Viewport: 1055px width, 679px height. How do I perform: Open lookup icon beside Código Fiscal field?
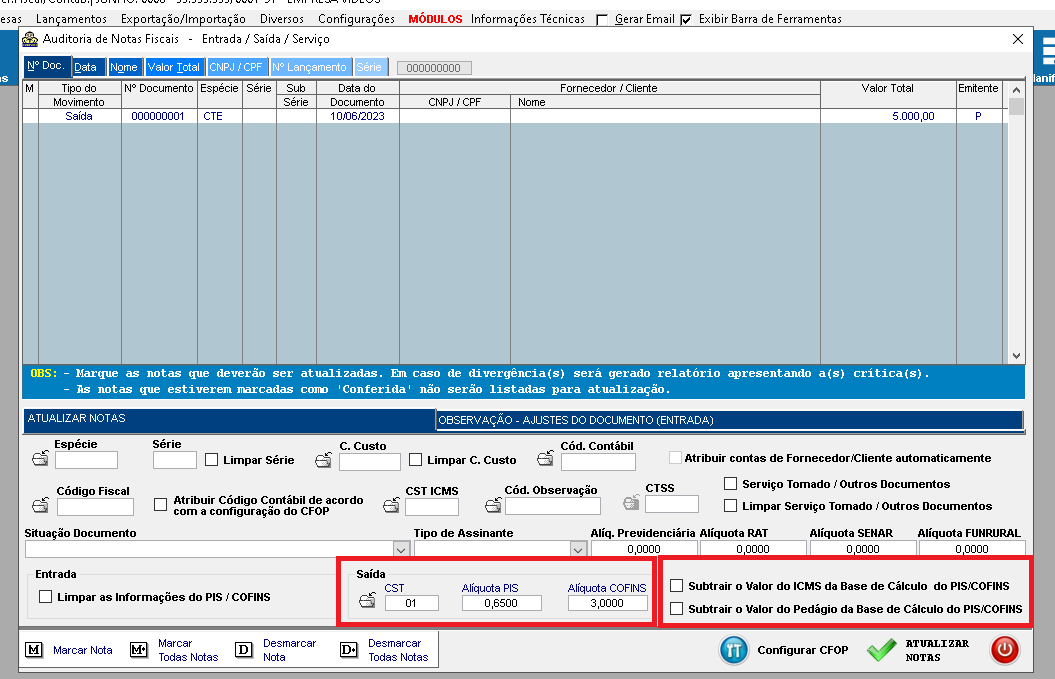point(40,505)
